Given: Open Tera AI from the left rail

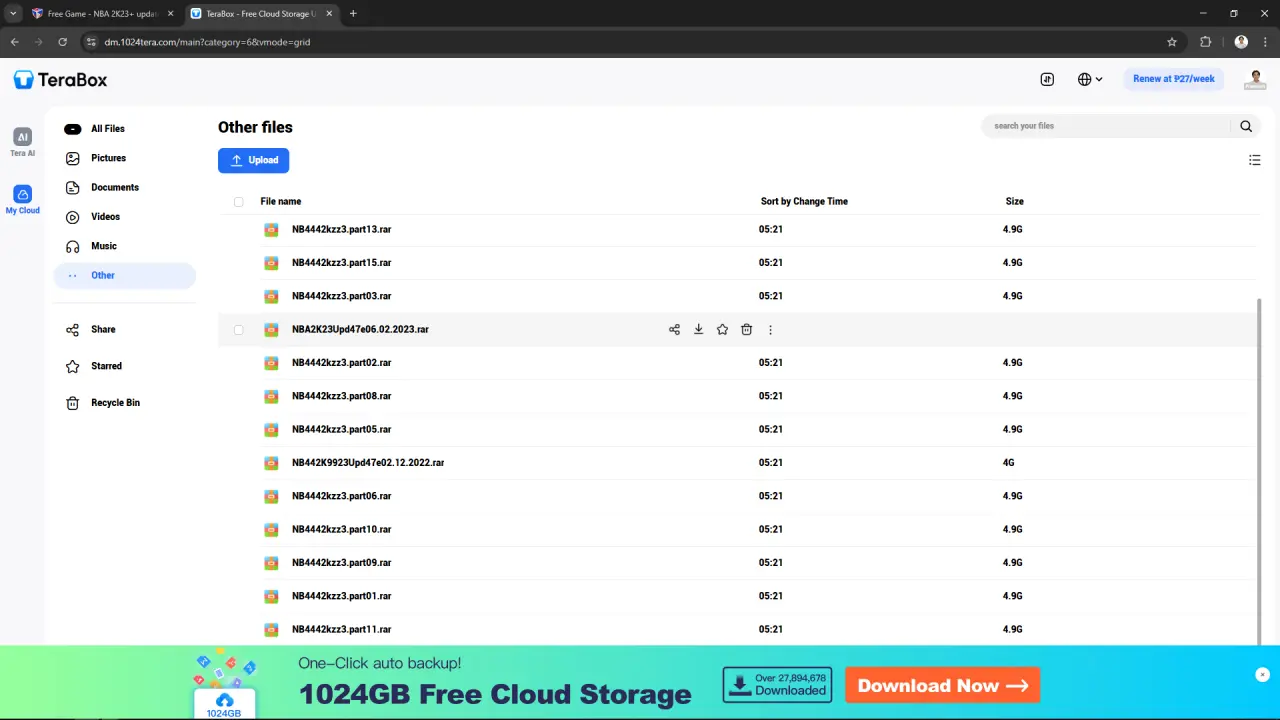Looking at the screenshot, I should coord(22,142).
